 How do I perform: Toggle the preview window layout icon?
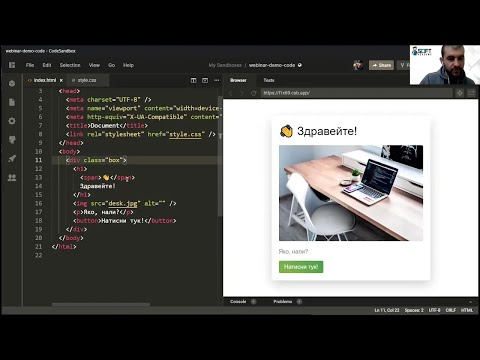(x=205, y=80)
